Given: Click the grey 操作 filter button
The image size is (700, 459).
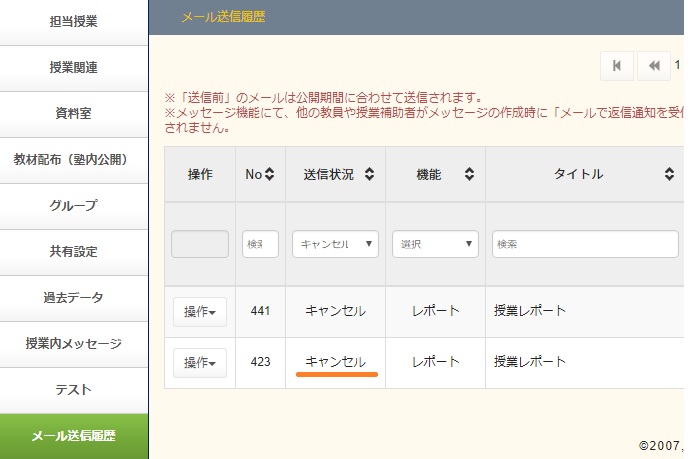Looking at the screenshot, I should [x=200, y=244].
